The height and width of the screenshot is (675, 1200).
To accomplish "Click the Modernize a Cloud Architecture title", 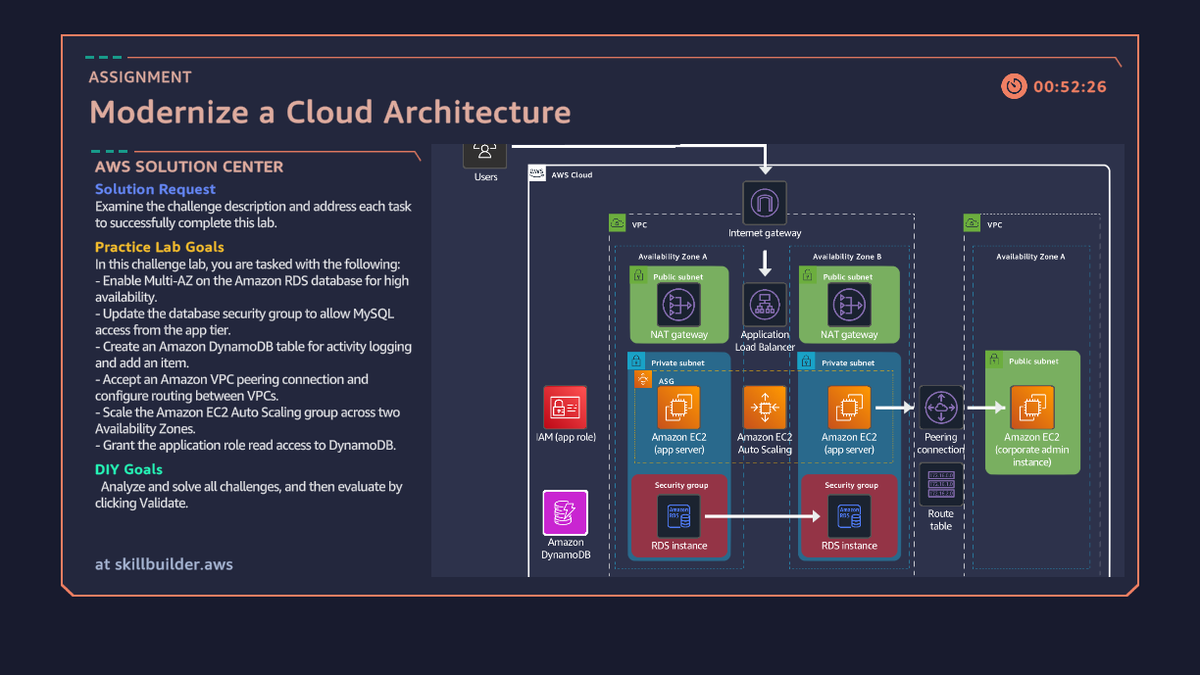I will tap(330, 112).
